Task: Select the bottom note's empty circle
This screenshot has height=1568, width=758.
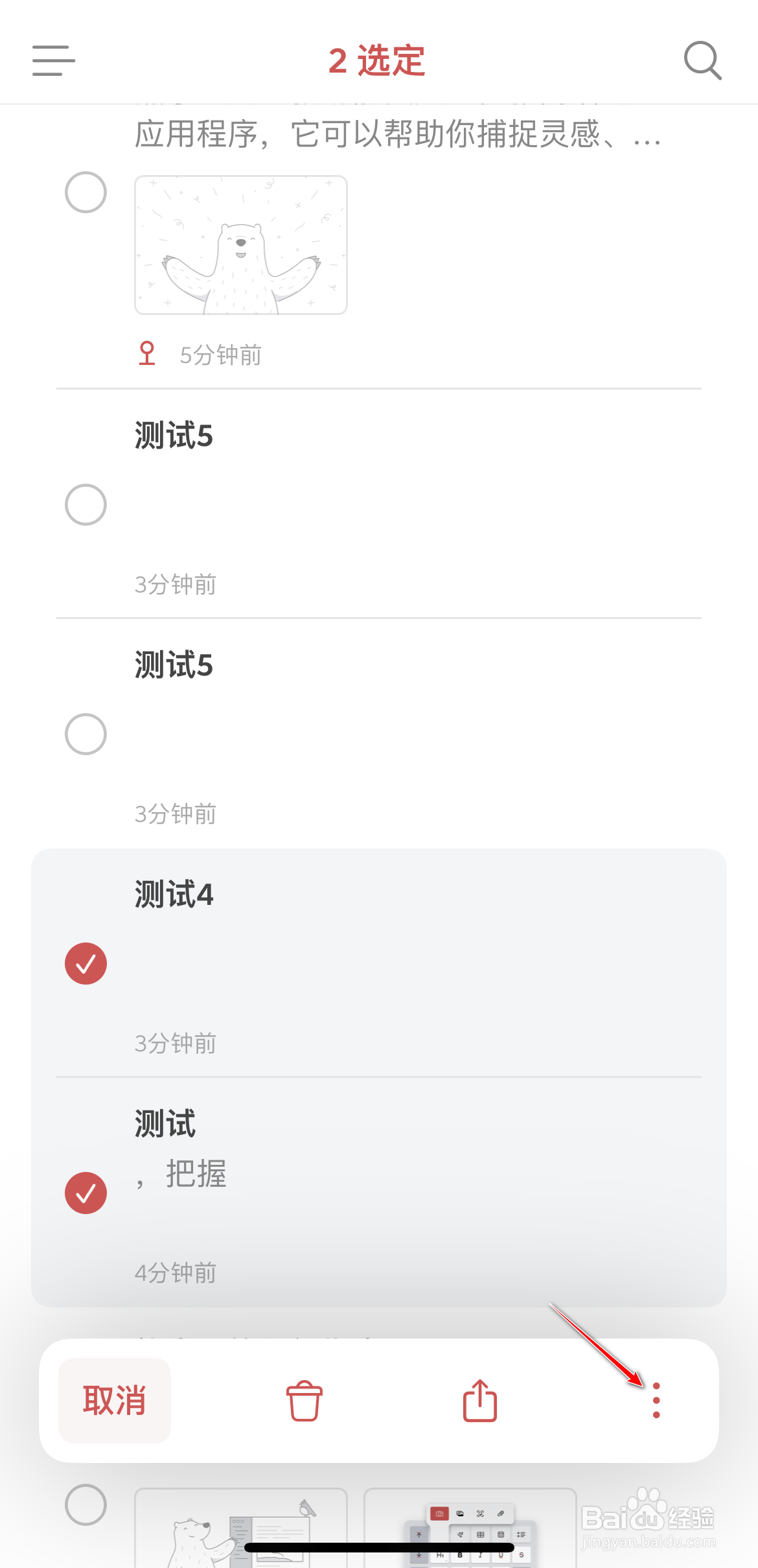Action: click(x=86, y=1504)
